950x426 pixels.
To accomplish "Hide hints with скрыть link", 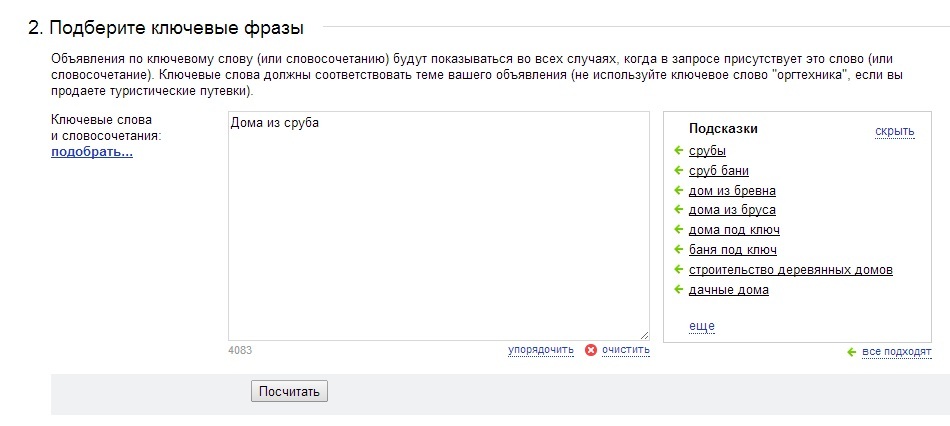I will (x=894, y=131).
